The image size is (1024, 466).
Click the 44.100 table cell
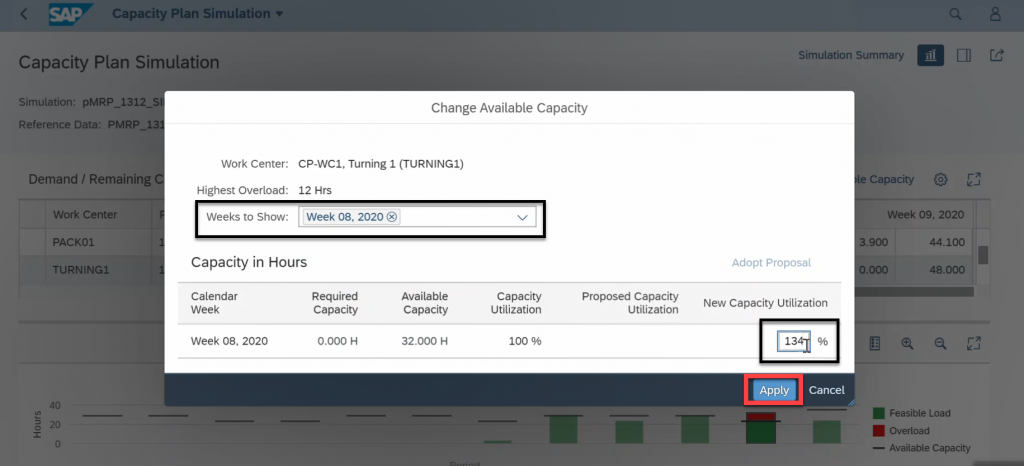pyautogui.click(x=946, y=242)
